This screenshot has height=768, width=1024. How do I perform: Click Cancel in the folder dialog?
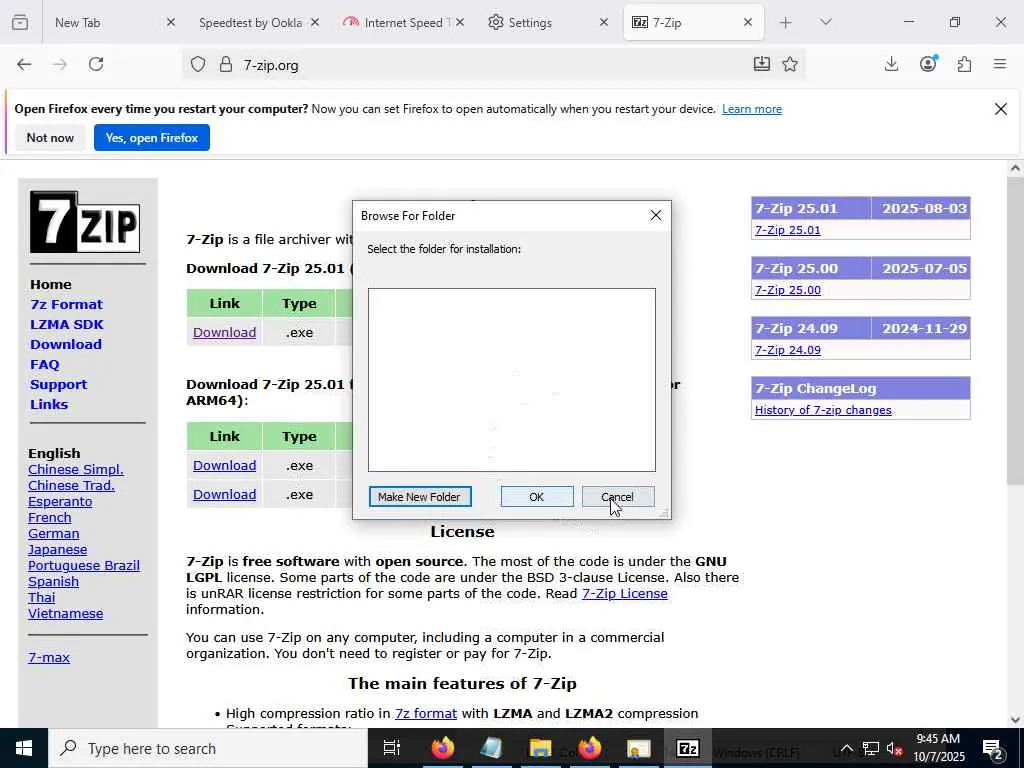point(617,497)
